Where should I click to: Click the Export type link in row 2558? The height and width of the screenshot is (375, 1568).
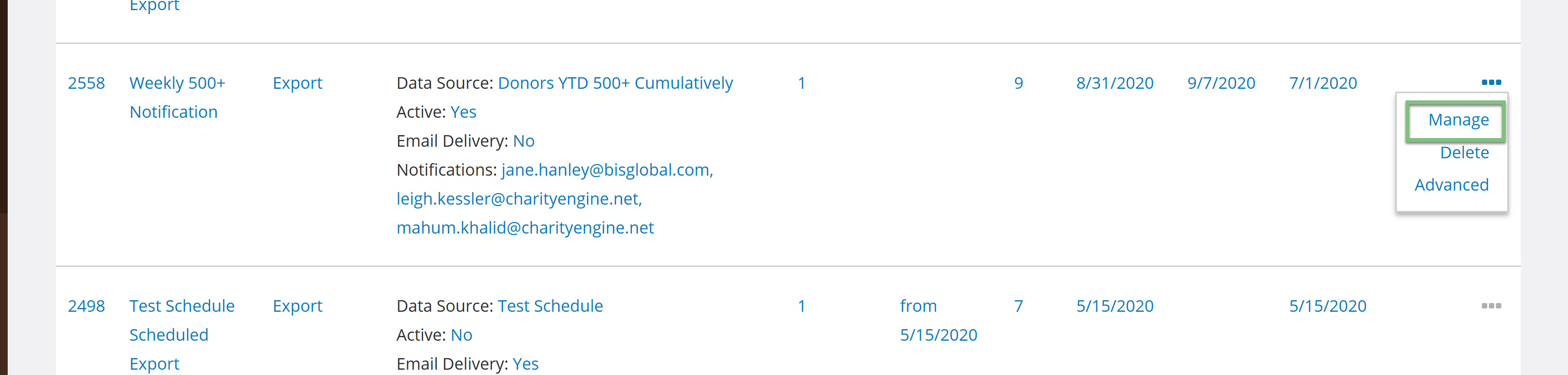coord(297,83)
